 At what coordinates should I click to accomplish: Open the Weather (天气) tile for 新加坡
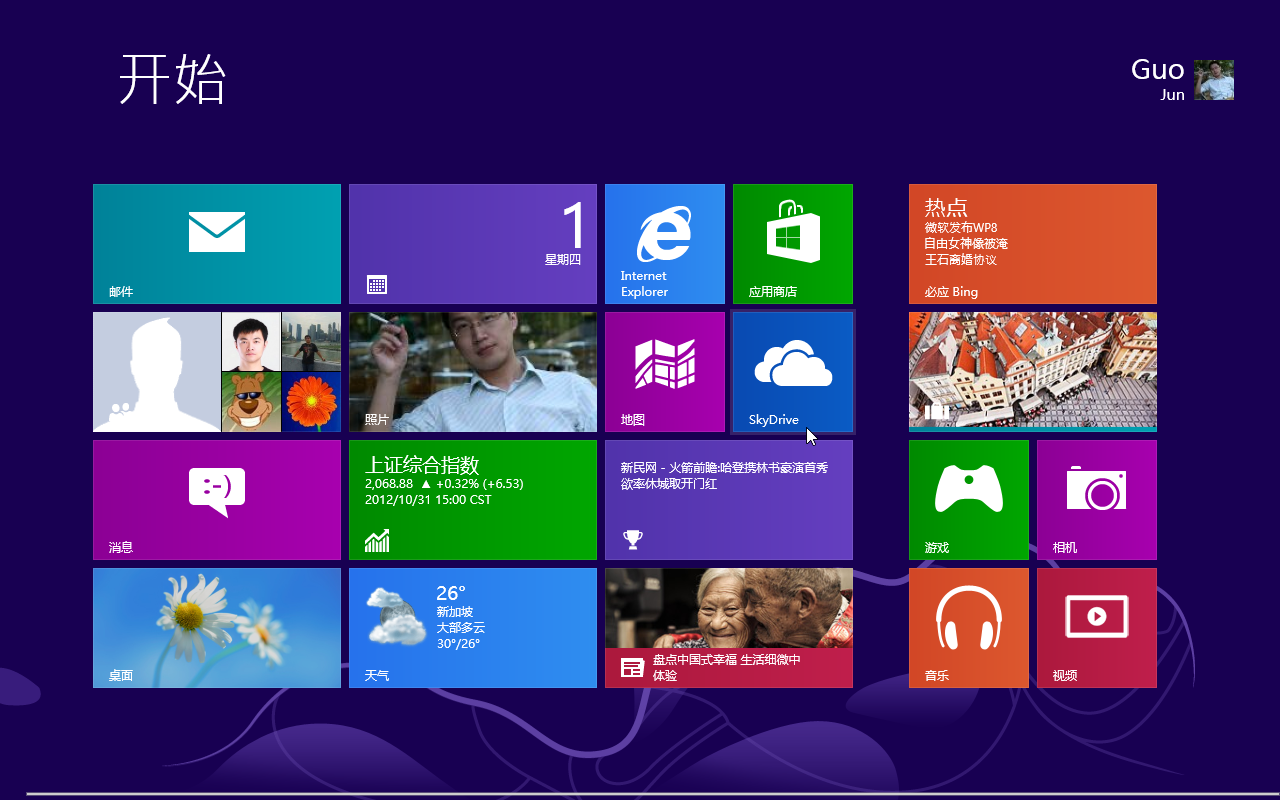coord(472,627)
